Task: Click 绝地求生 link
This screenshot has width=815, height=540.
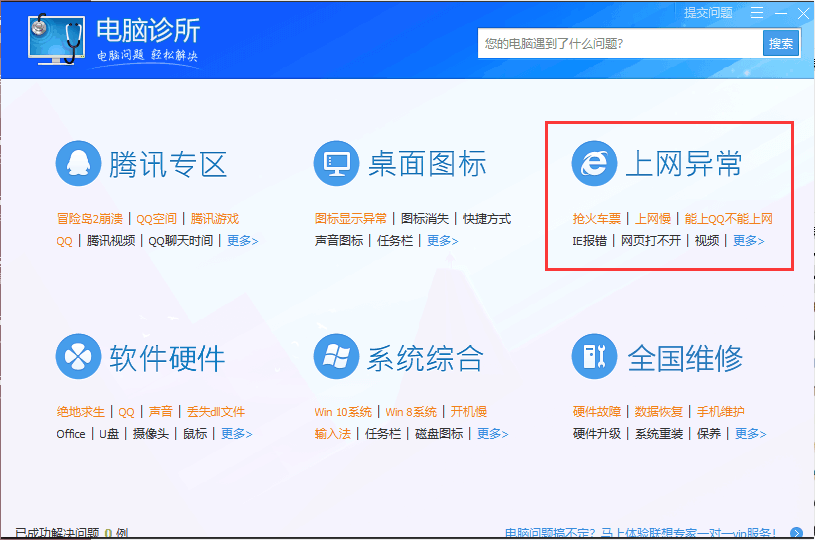Action: pyautogui.click(x=81, y=412)
